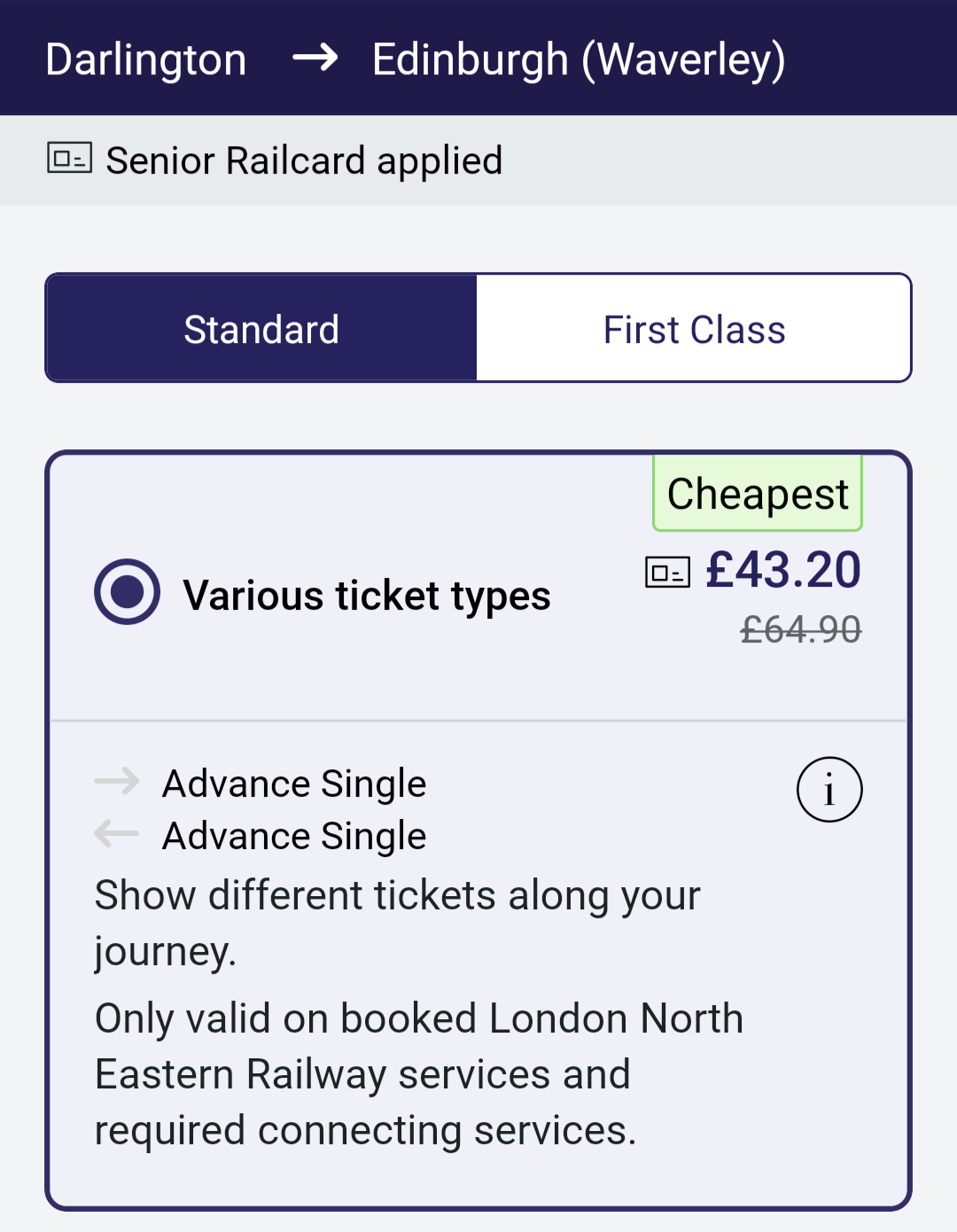Image resolution: width=957 pixels, height=1232 pixels.
Task: Tap the green Cheapest badge
Action: point(758,494)
